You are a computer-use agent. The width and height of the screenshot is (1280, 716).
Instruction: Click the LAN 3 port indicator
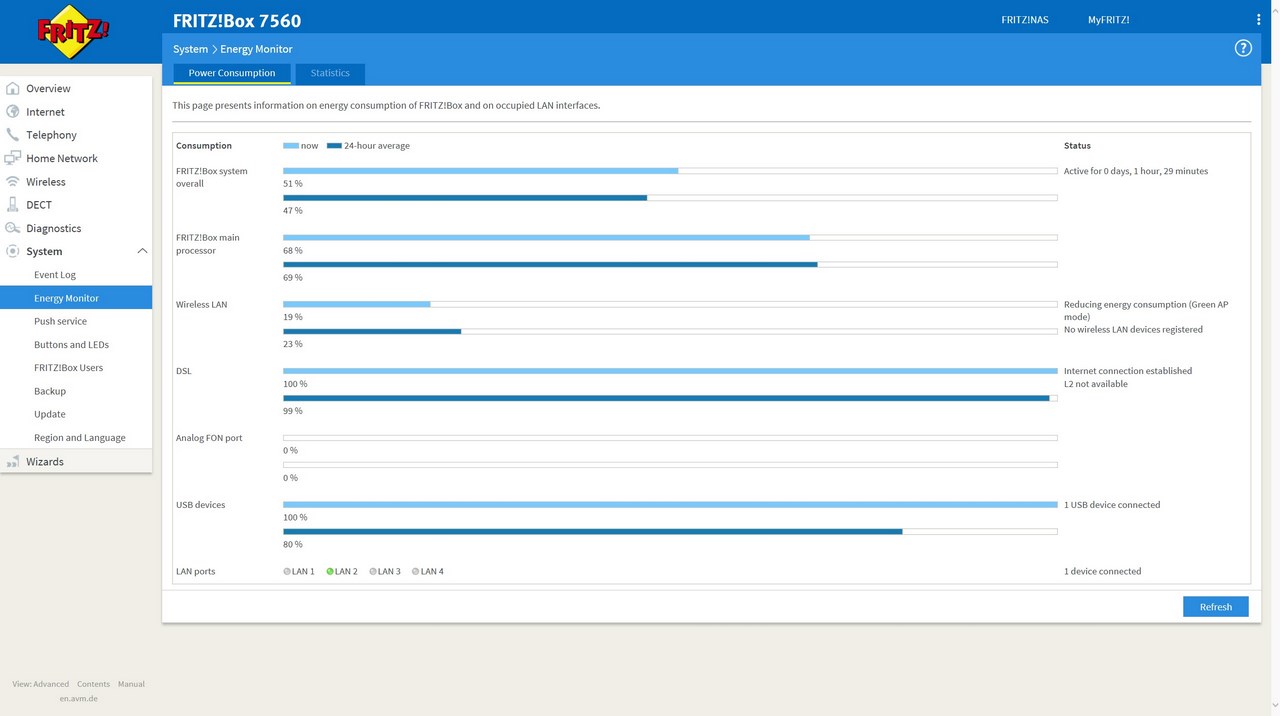click(373, 572)
